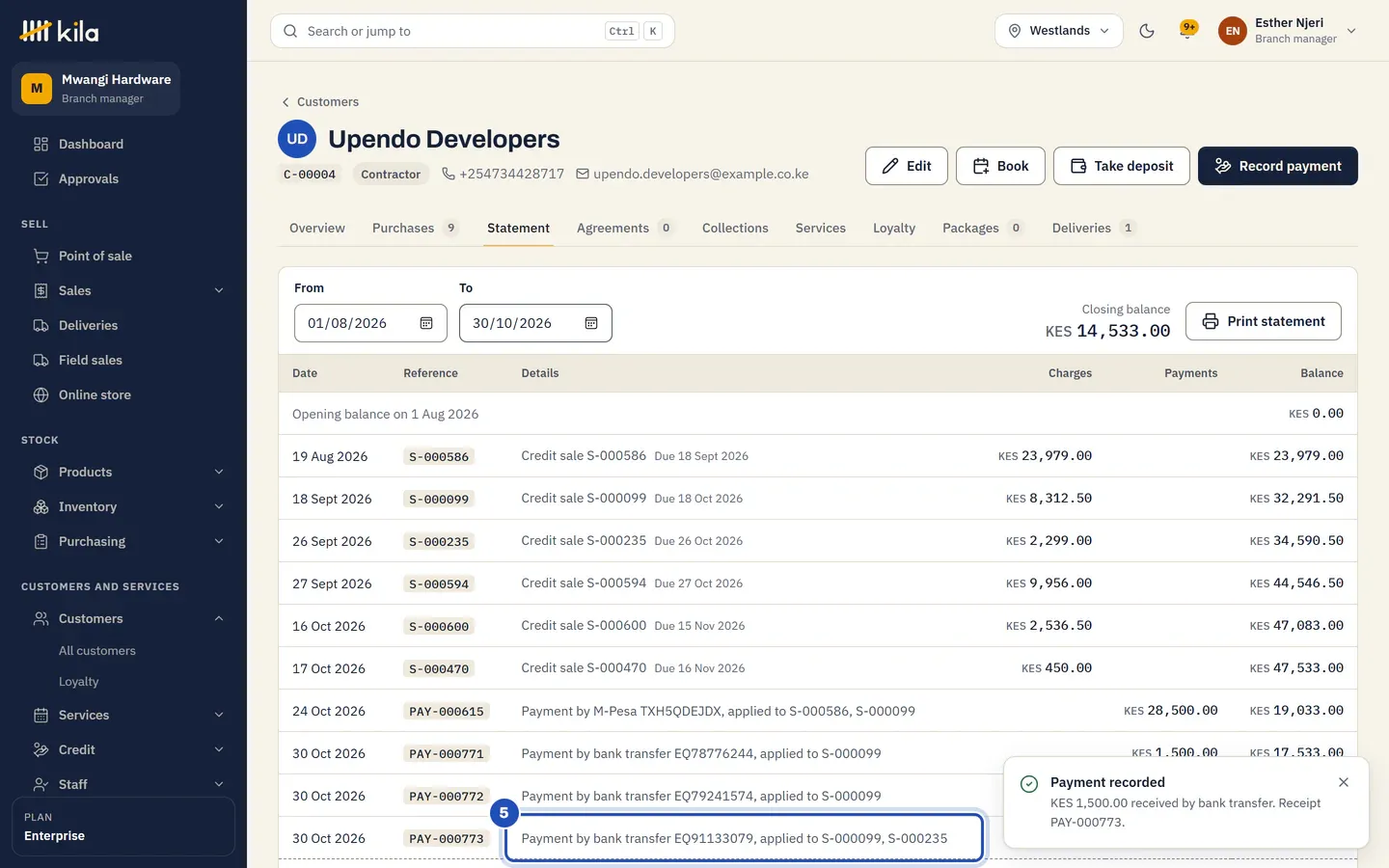This screenshot has width=1389, height=868.
Task: Click Take deposit
Action: [1122, 166]
